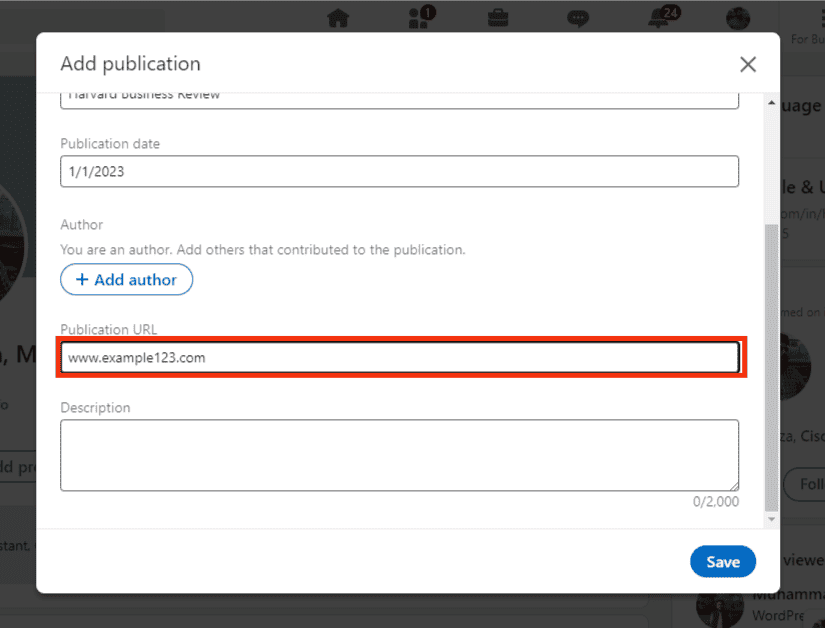Open the Notifications bell showing 24

658,18
